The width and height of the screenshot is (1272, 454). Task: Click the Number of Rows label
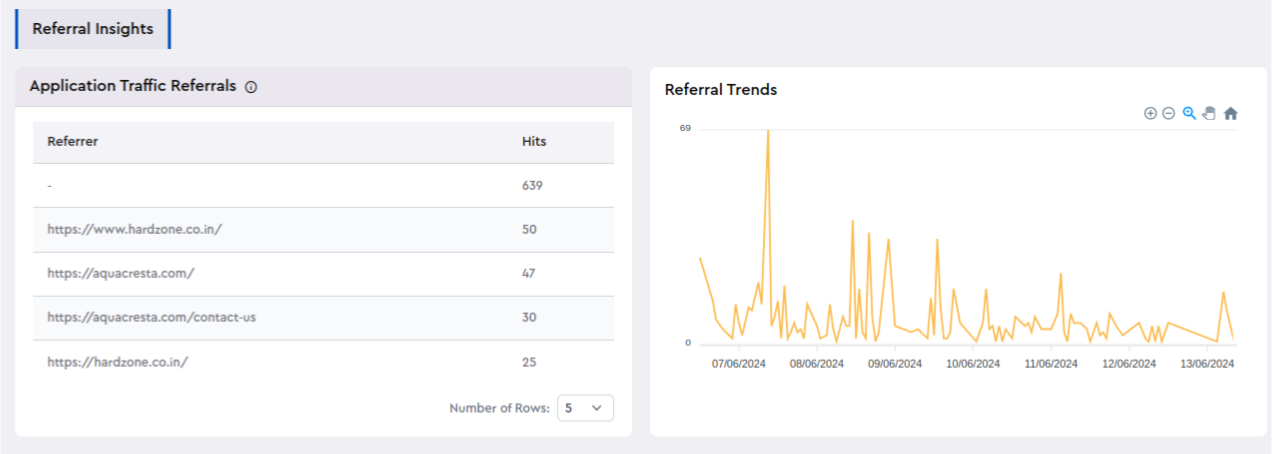499,408
